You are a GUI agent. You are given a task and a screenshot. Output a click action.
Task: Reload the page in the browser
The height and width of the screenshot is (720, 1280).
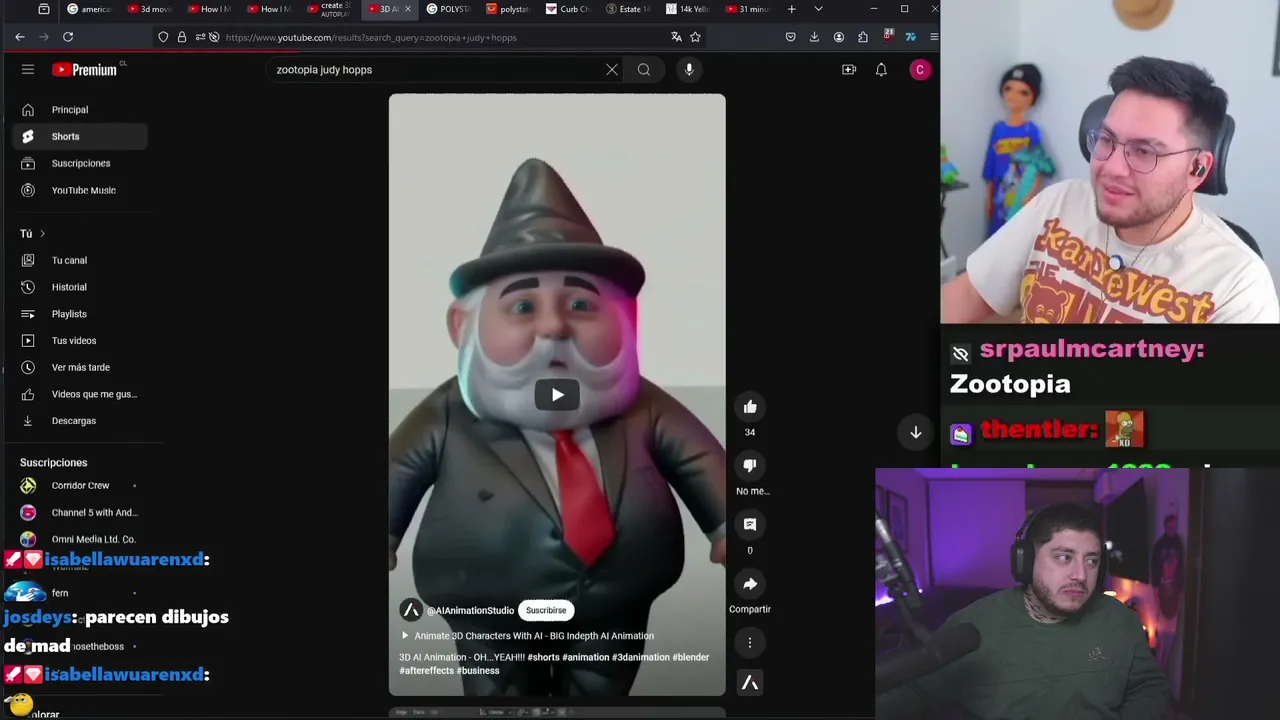tap(68, 37)
